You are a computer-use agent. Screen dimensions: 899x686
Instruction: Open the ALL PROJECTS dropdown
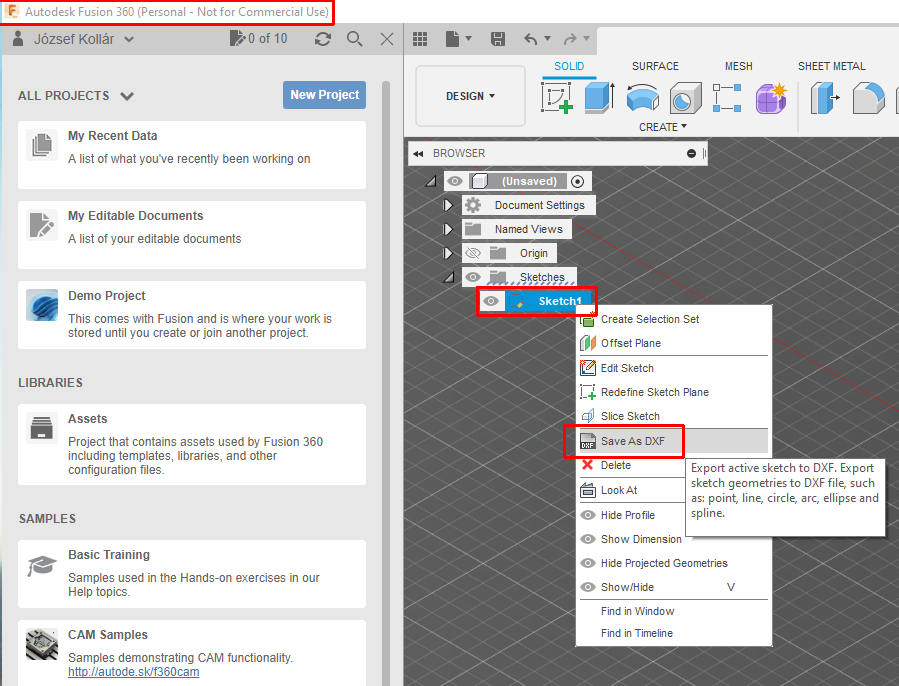[x=127, y=96]
